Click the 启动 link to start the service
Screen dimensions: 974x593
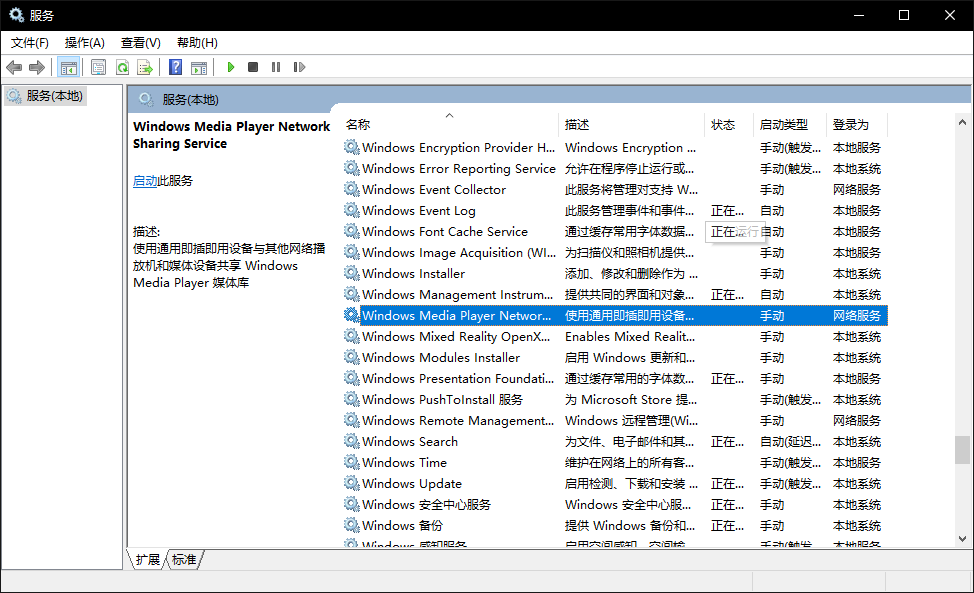145,181
